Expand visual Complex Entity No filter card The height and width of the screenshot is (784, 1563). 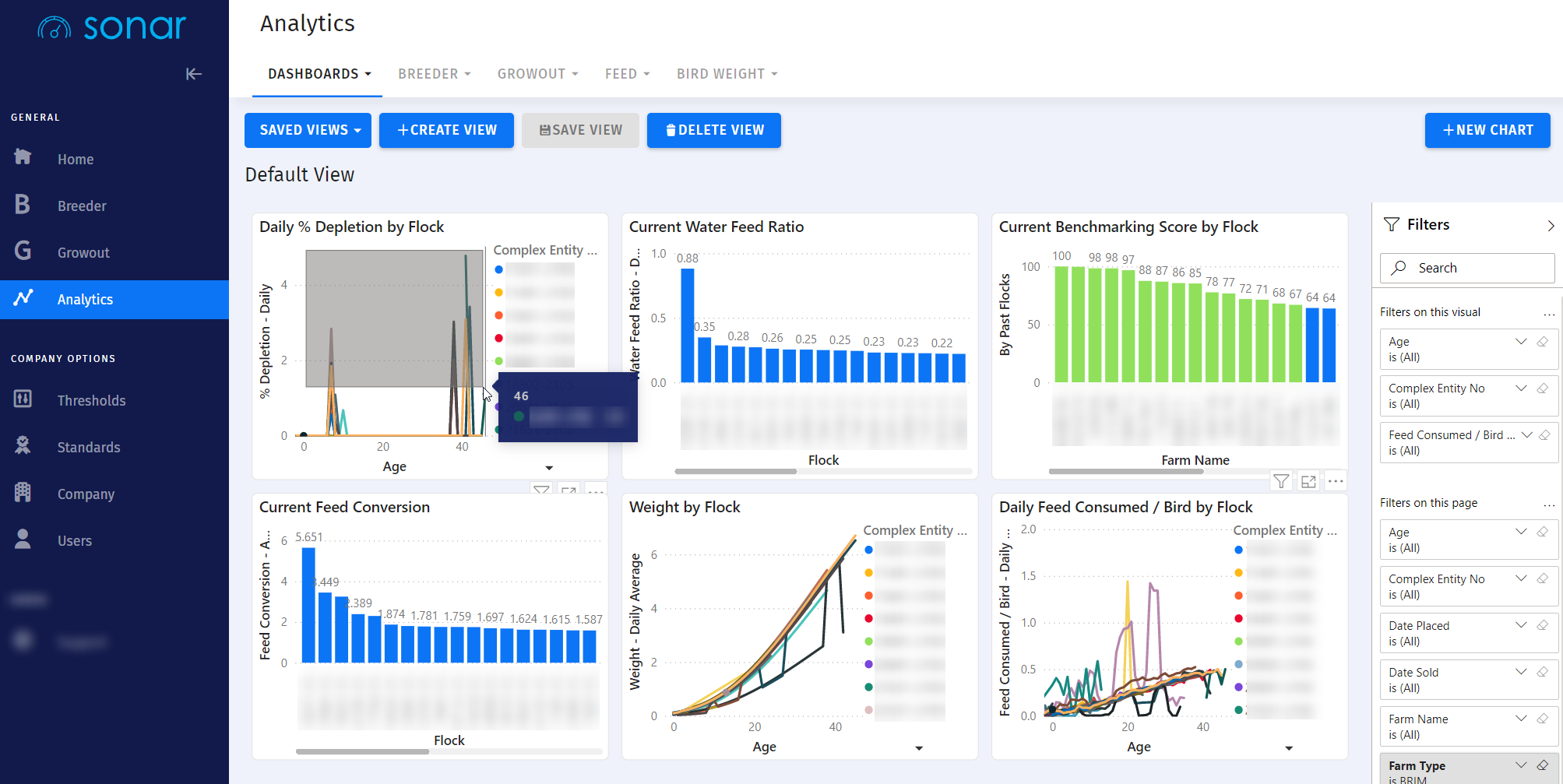pyautogui.click(x=1521, y=388)
